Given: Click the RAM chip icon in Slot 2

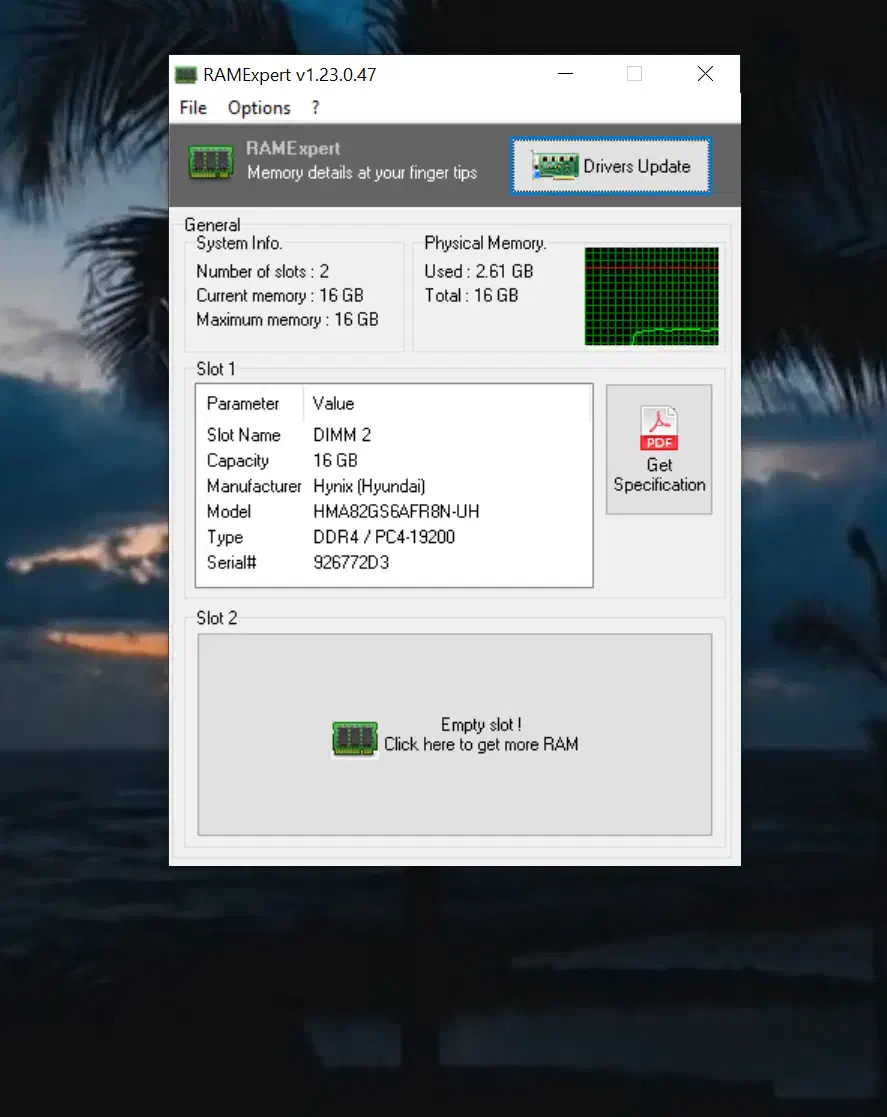Looking at the screenshot, I should tap(355, 739).
